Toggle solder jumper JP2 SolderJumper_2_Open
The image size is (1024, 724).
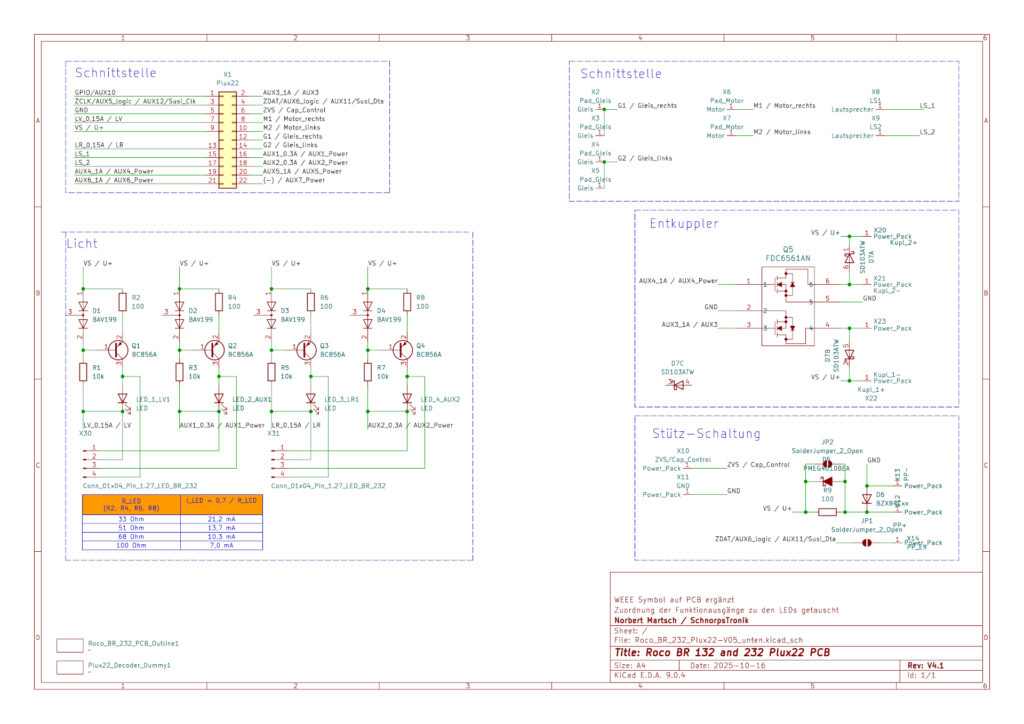tap(828, 464)
